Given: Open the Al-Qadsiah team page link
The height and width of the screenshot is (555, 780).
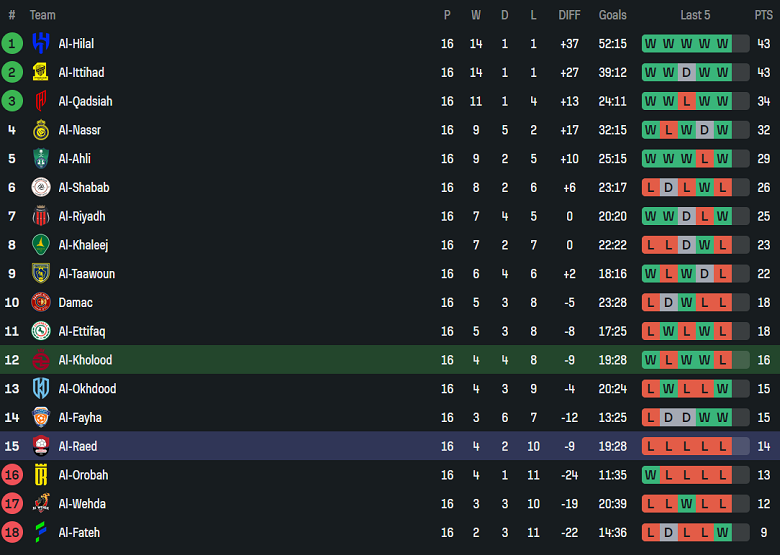Looking at the screenshot, I should 85,101.
